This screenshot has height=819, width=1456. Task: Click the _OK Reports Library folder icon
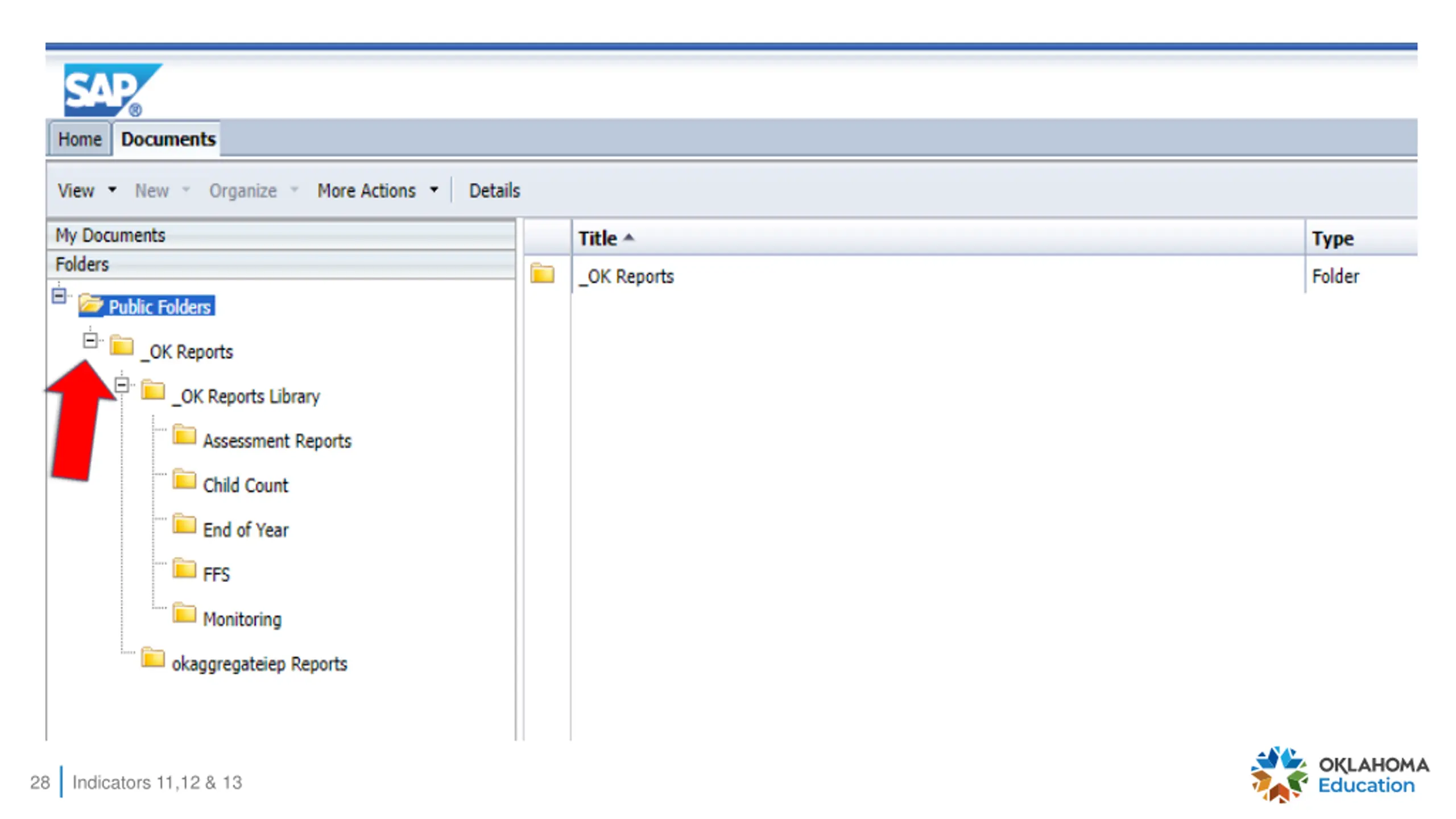[153, 390]
